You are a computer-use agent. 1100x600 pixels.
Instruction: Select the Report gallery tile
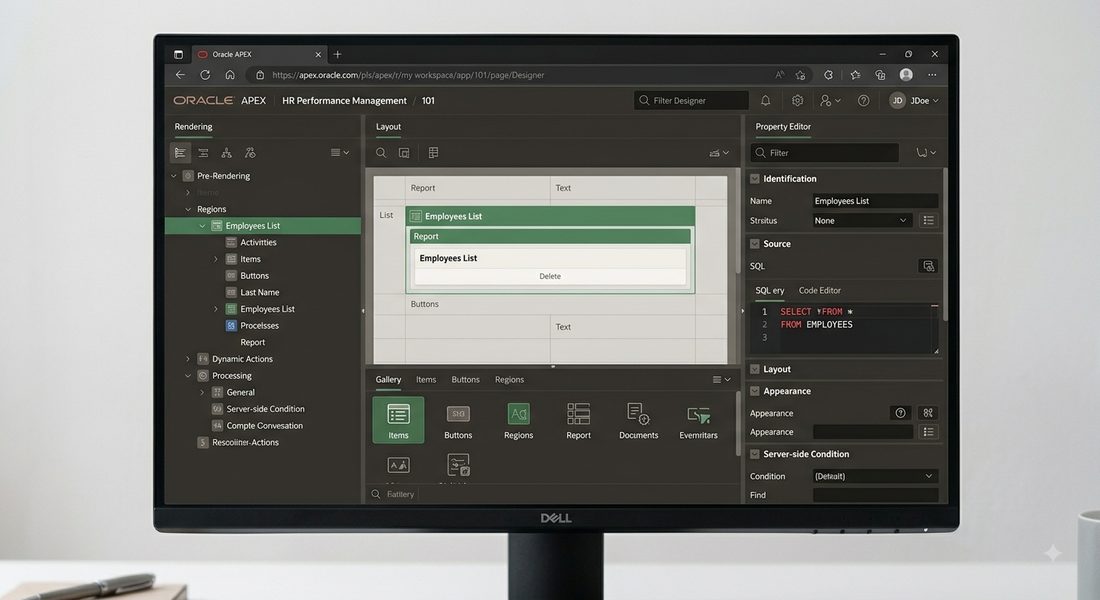pyautogui.click(x=579, y=421)
